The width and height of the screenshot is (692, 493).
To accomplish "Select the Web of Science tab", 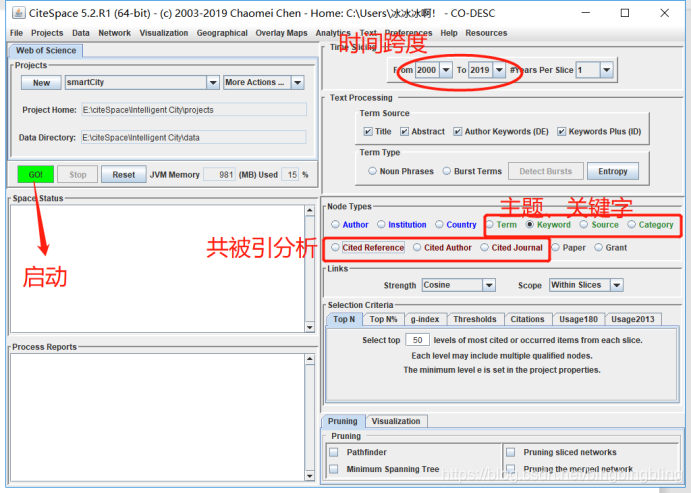I will (x=46, y=50).
